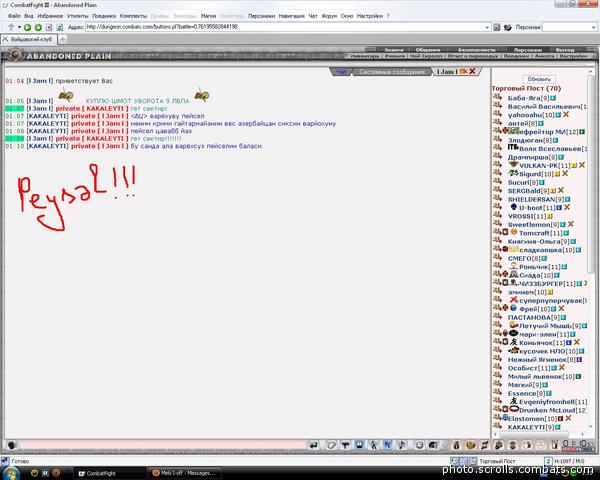Click the user name Sweetlemon[9] in the list
The height and width of the screenshot is (480, 600).
[x=533, y=225]
